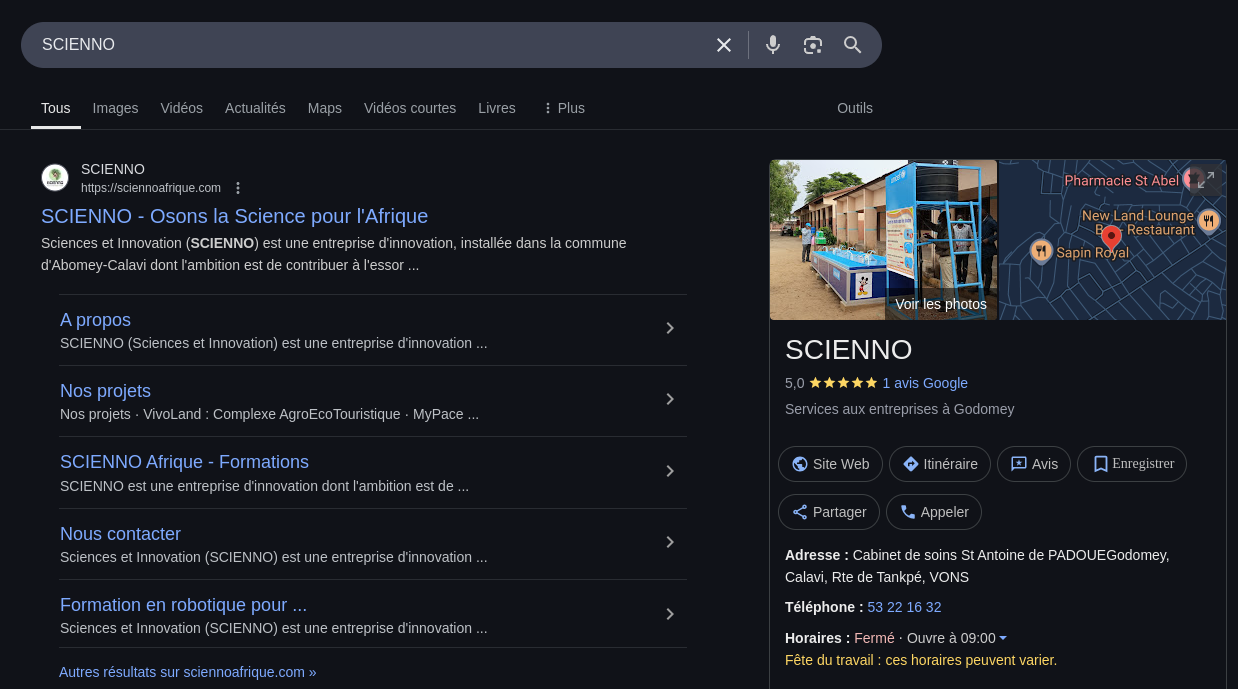1238x689 pixels.
Task: Open the 1 avis Google reviews link
Action: (x=925, y=383)
